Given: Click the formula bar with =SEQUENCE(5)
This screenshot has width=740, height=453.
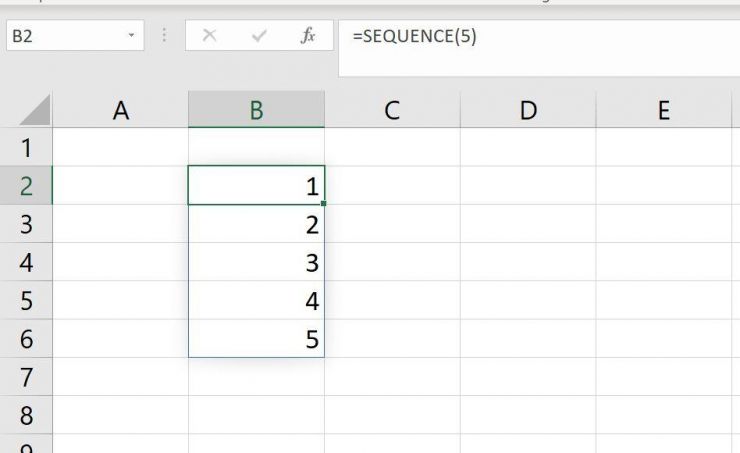Looking at the screenshot, I should 539,48.
